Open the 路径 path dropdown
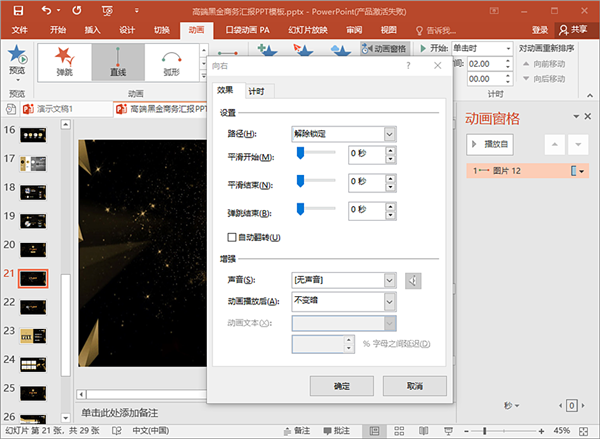 tap(344, 134)
